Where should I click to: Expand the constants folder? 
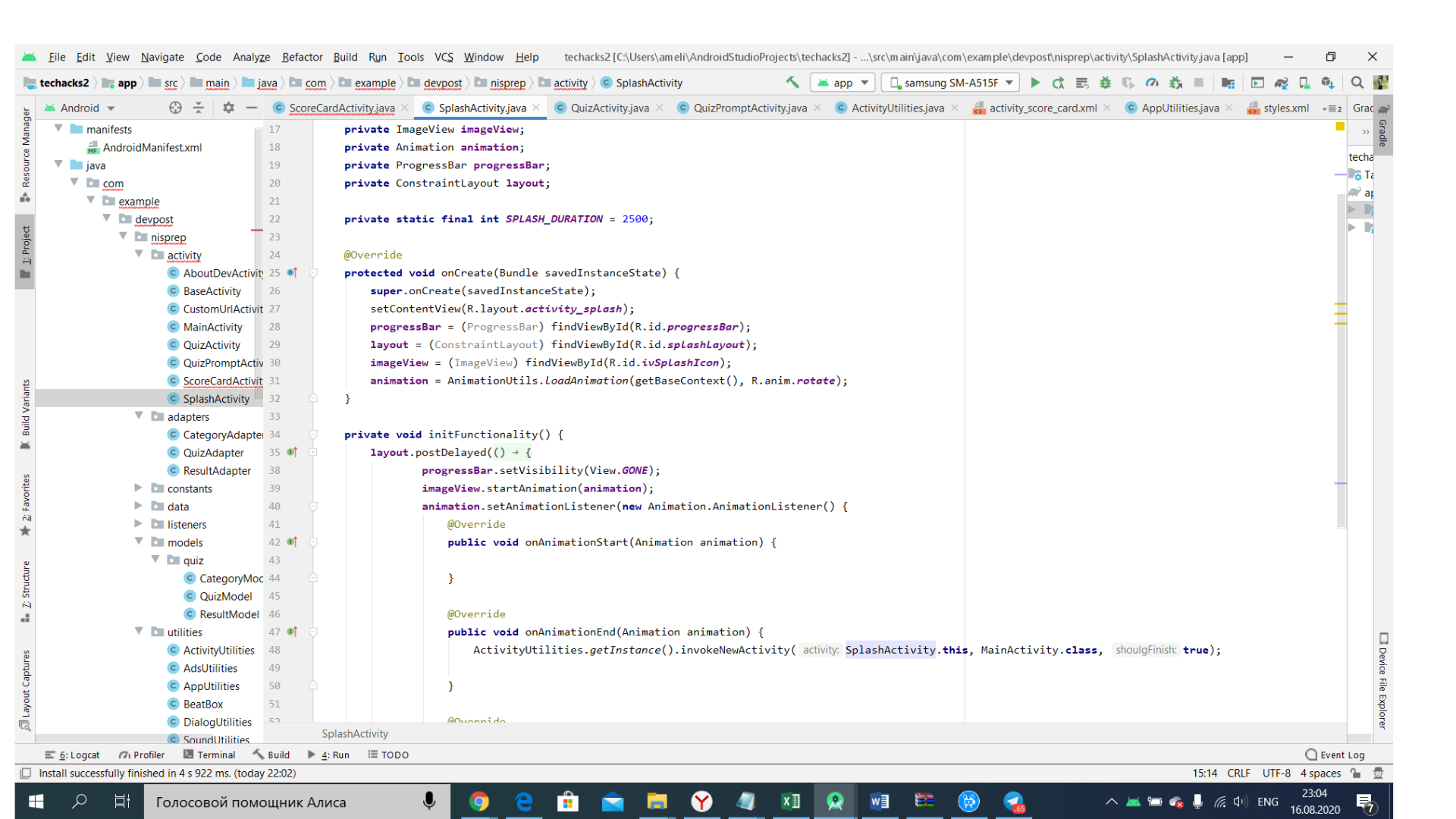(139, 488)
